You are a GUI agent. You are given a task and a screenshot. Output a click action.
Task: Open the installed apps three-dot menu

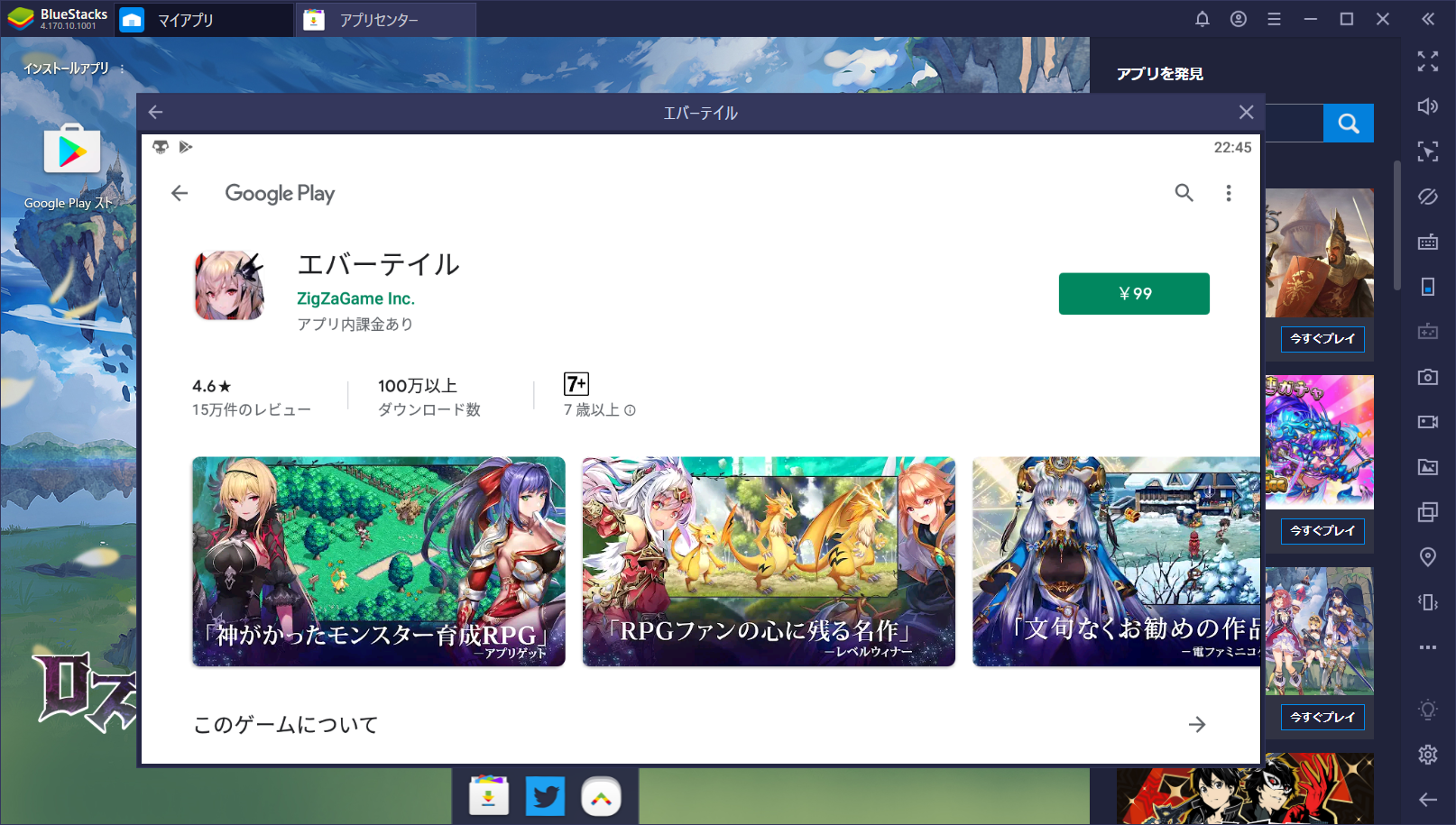pyautogui.click(x=122, y=69)
